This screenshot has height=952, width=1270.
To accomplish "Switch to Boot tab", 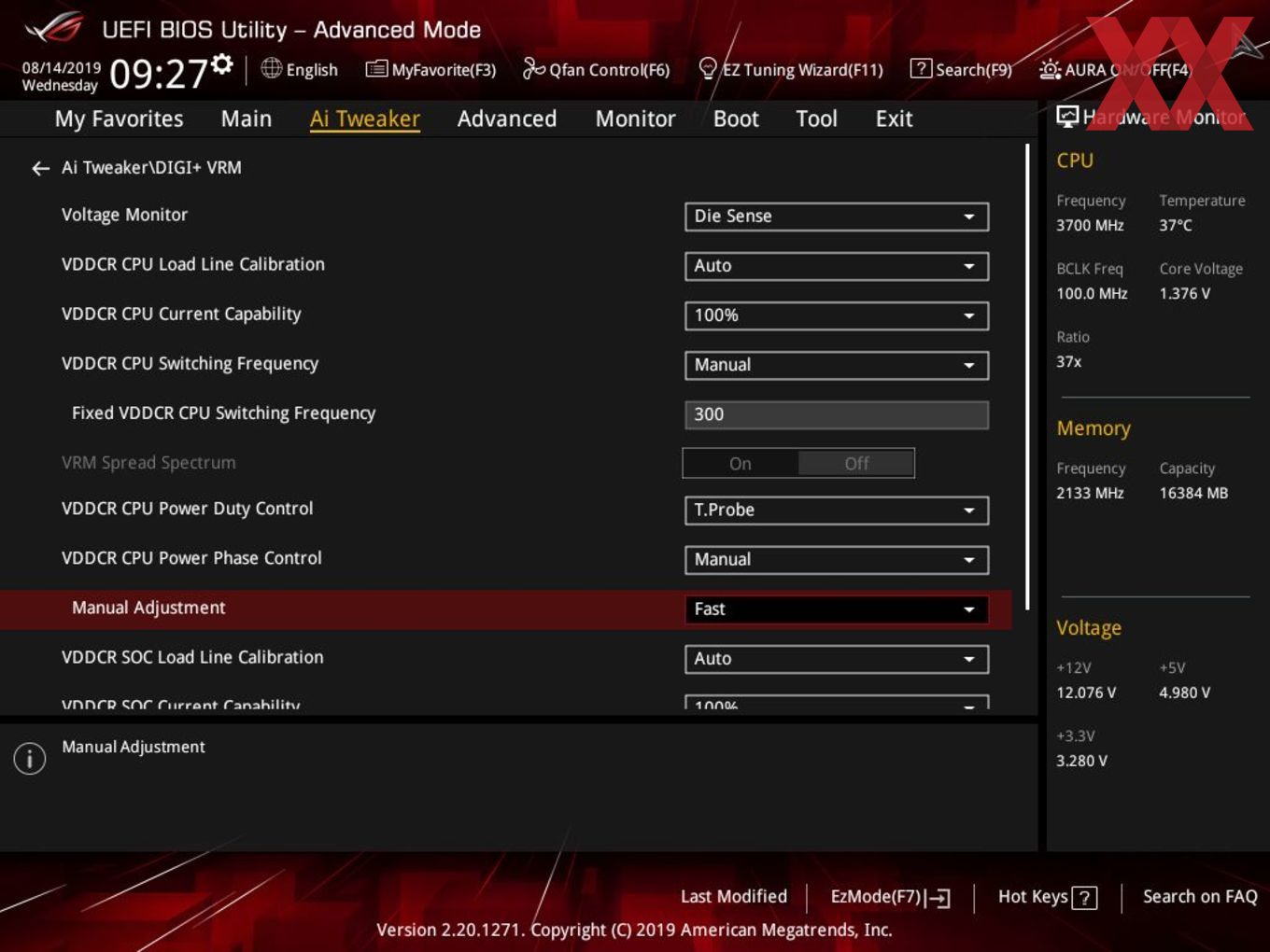I will [x=736, y=119].
